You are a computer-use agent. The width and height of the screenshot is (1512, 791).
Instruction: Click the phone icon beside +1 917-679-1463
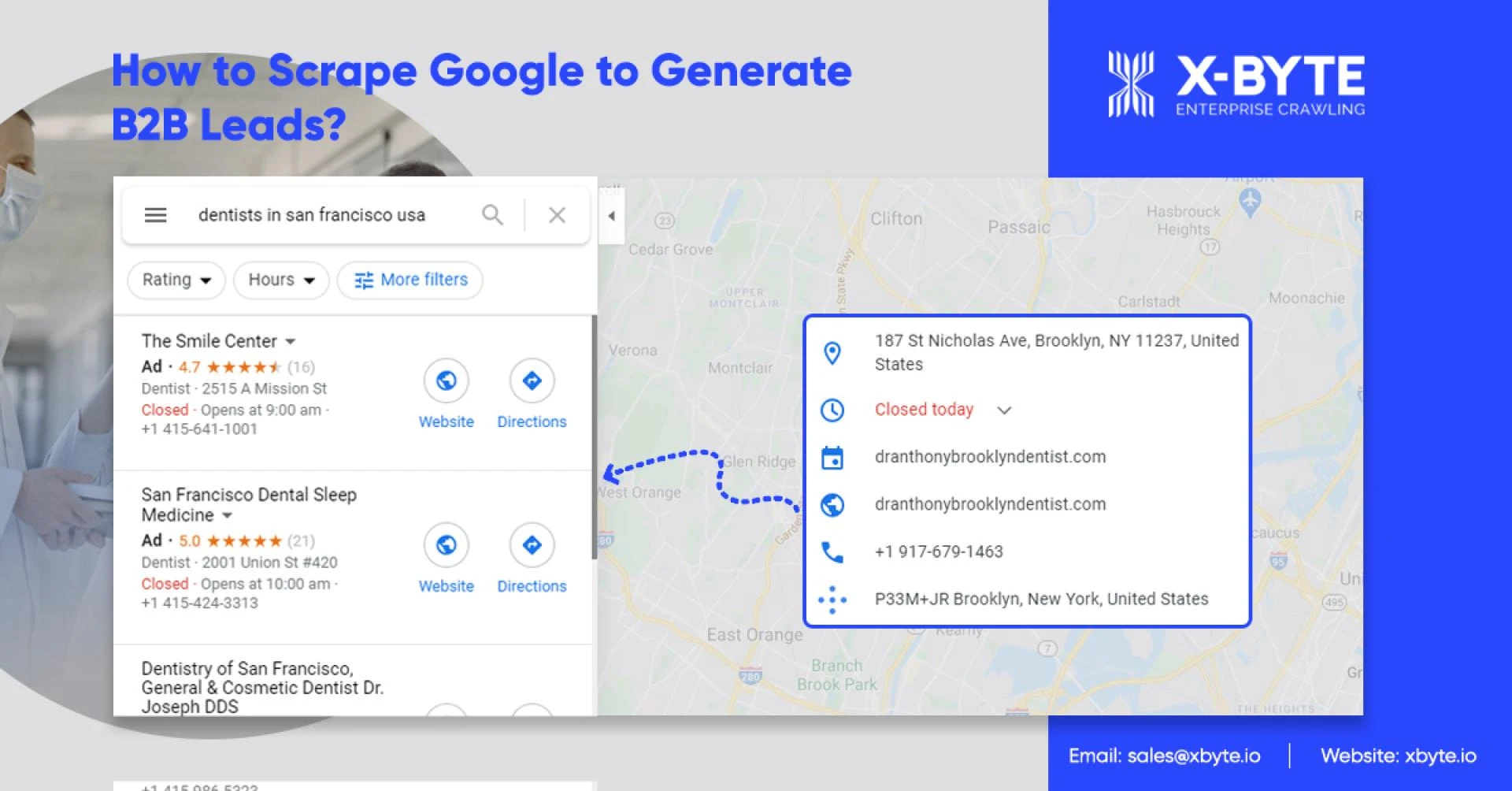832,551
